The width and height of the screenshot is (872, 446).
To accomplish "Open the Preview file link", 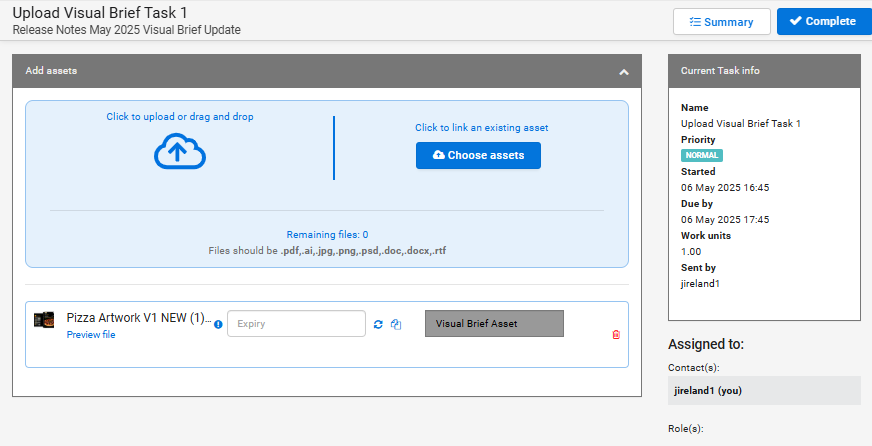I will 91,335.
